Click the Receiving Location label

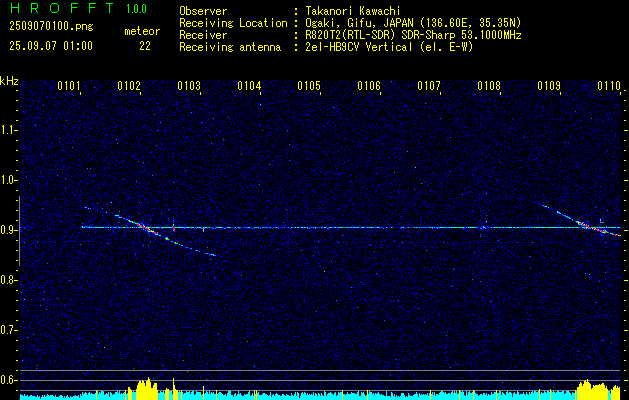pos(233,23)
